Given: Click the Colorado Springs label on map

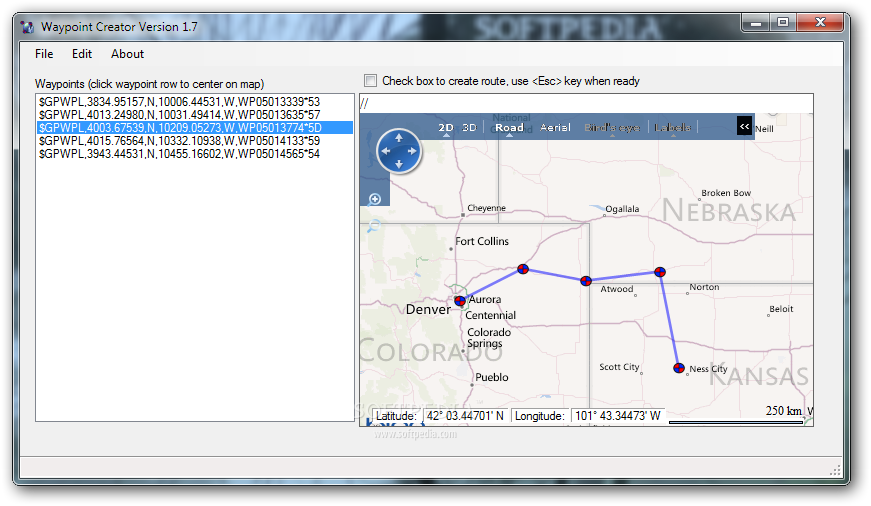Looking at the screenshot, I should pos(488,338).
